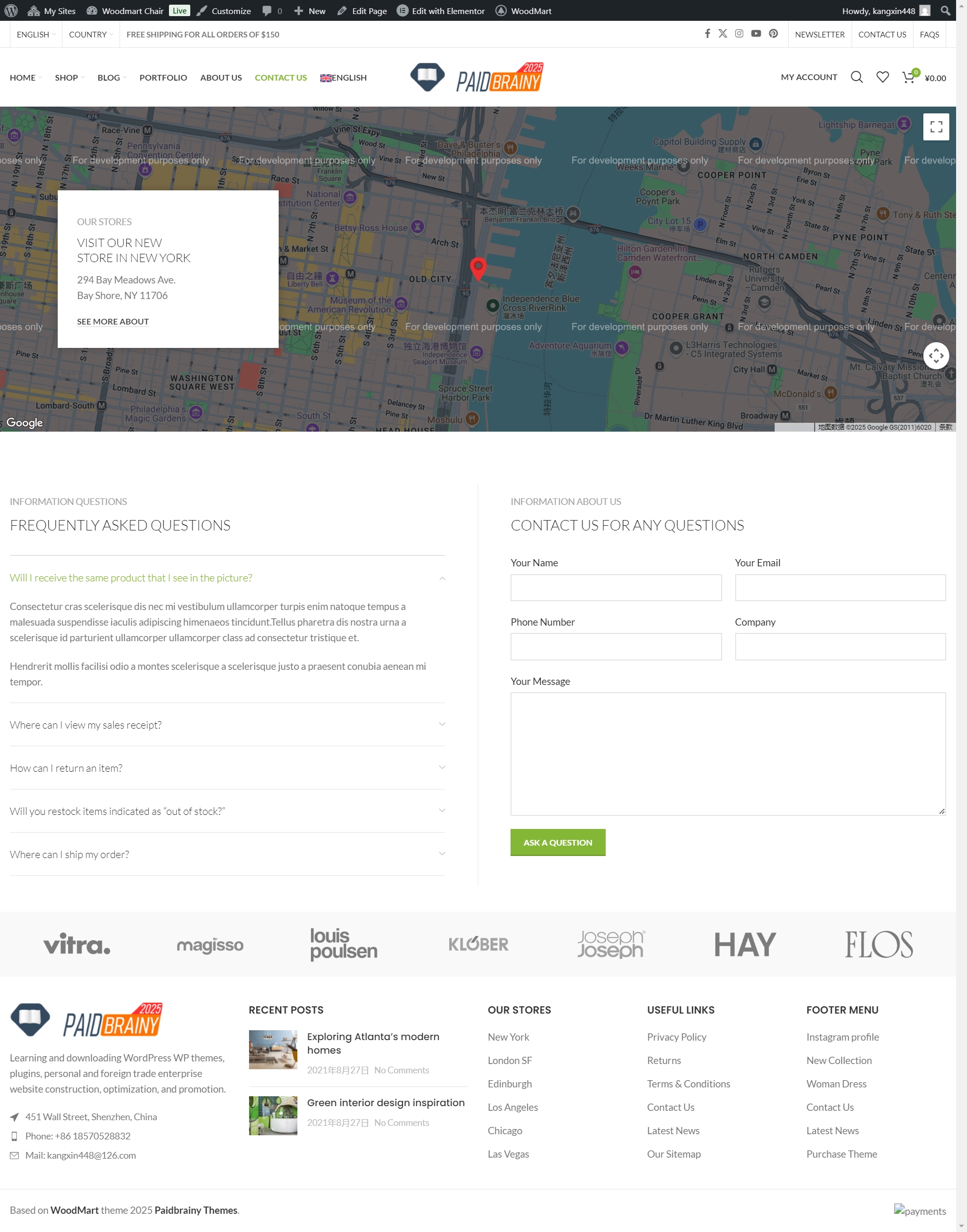Click the louis poulsen brand logo
The image size is (967, 1232).
pyautogui.click(x=344, y=944)
